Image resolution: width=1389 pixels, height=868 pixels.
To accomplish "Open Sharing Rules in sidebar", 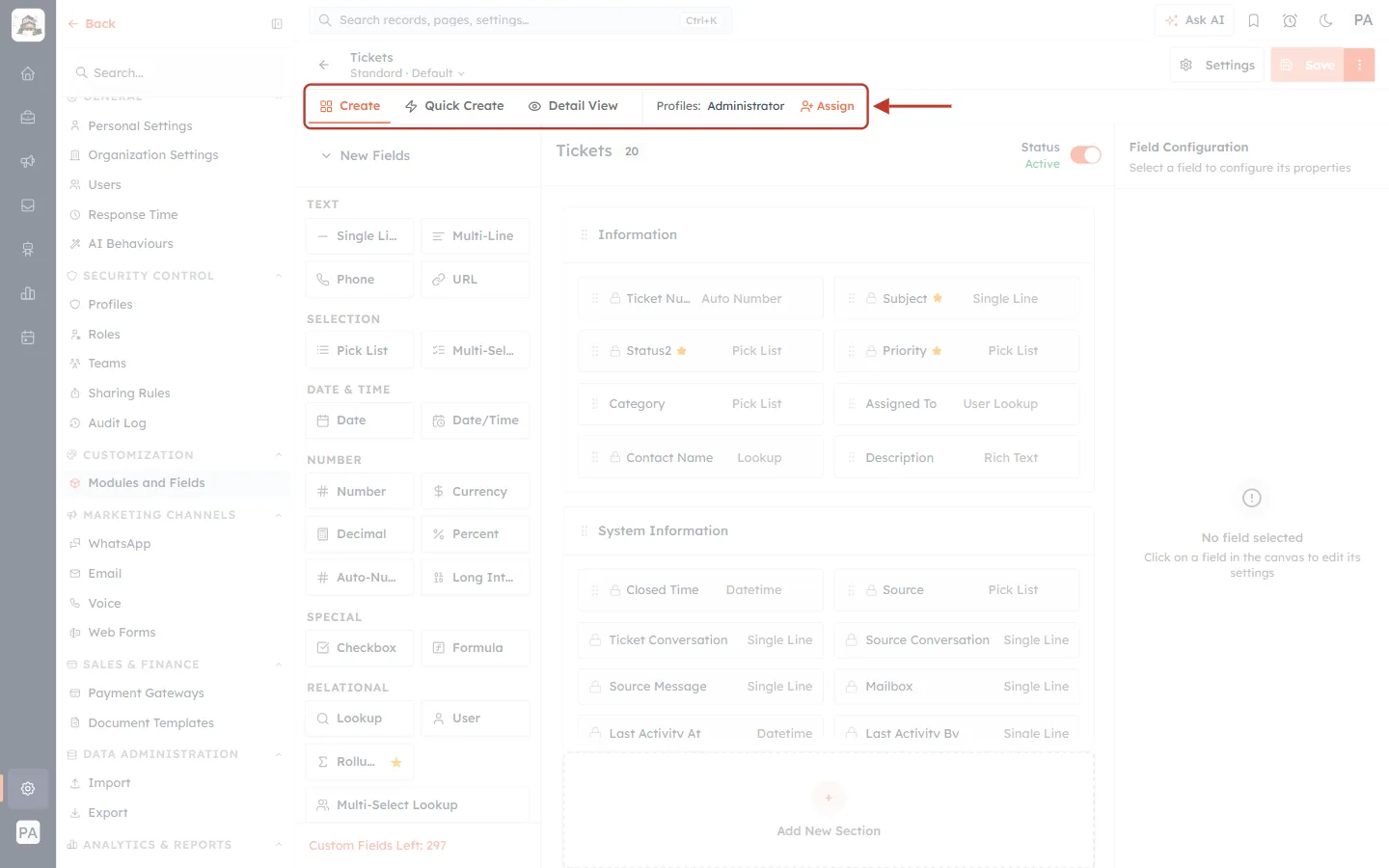I will [128, 393].
